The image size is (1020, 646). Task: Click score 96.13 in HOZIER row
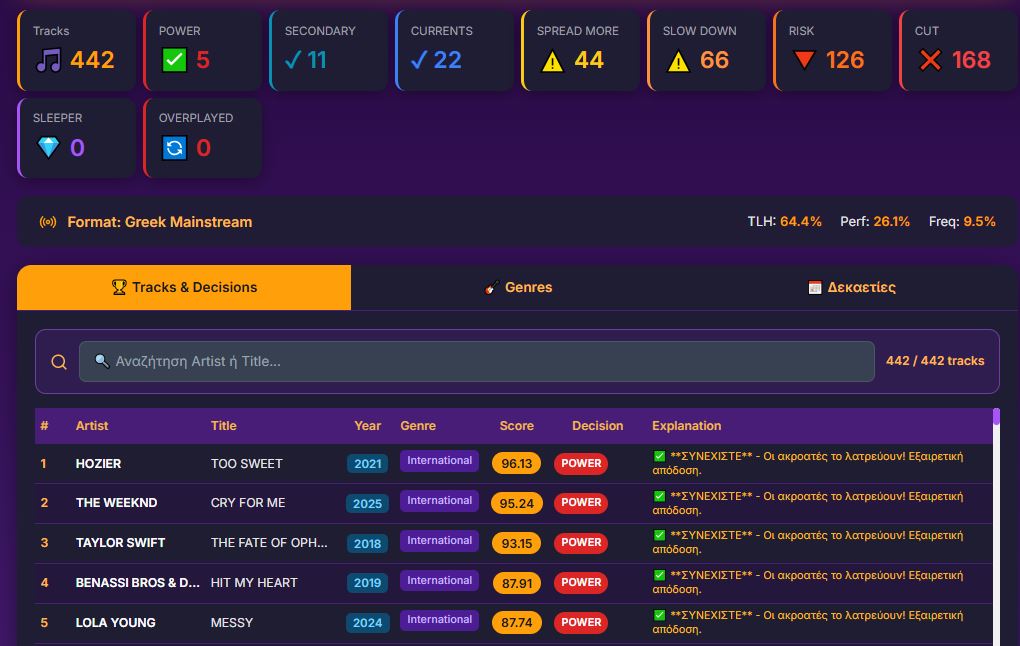click(x=517, y=463)
